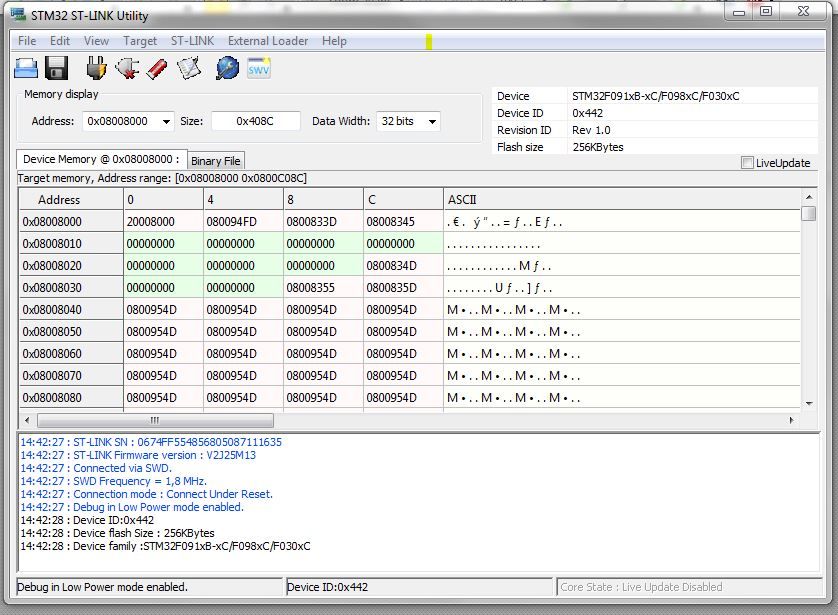Click the SWD Frequency = 1,8 MHz log line

tap(113, 481)
